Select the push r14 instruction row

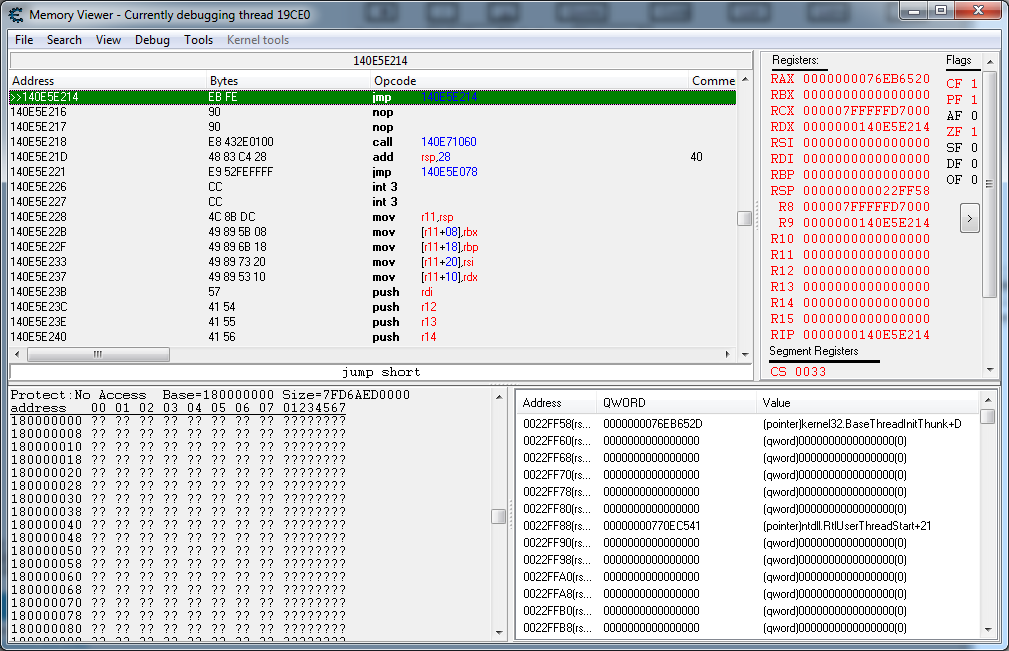373,337
